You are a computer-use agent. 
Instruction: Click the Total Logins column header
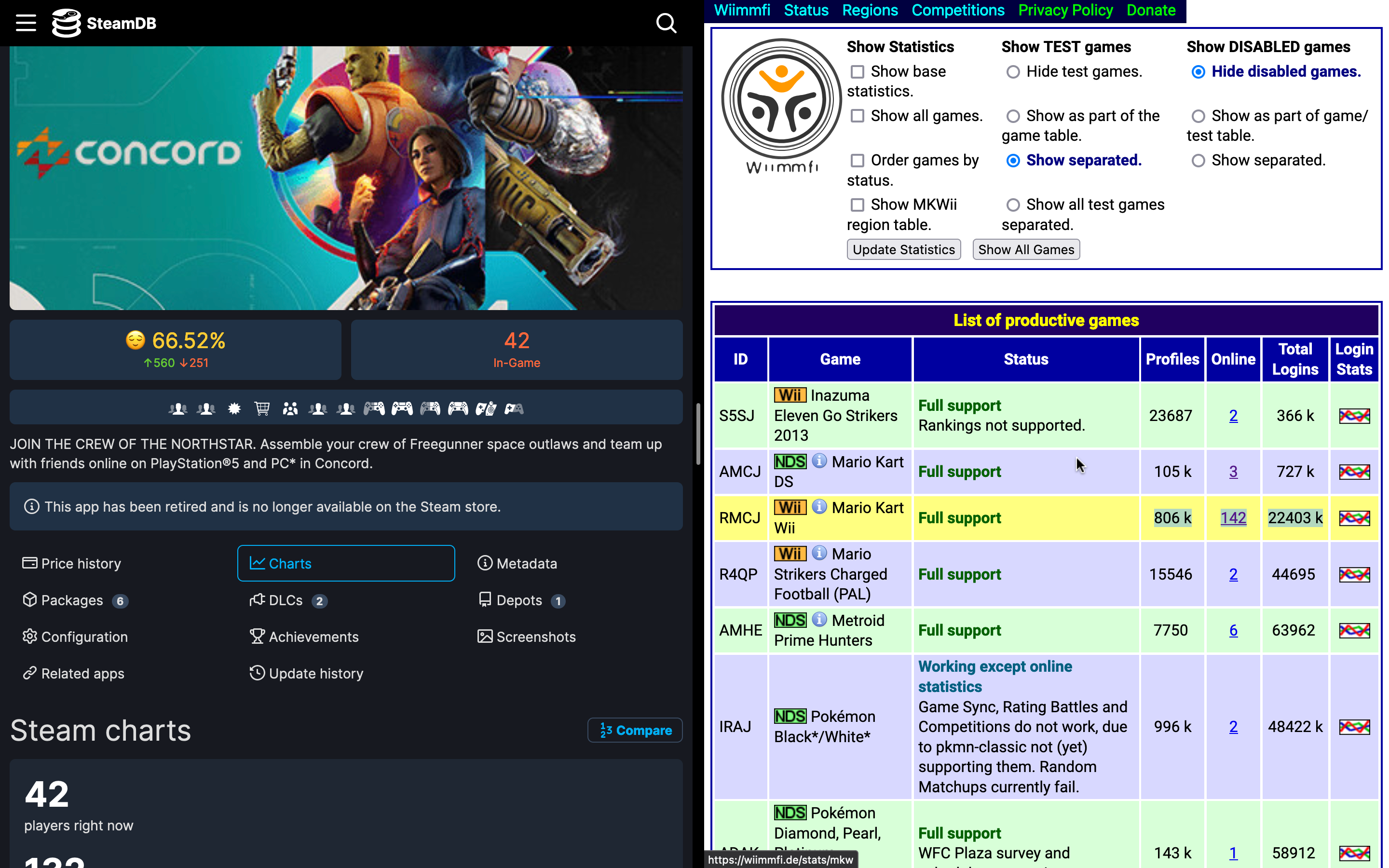click(x=1295, y=359)
